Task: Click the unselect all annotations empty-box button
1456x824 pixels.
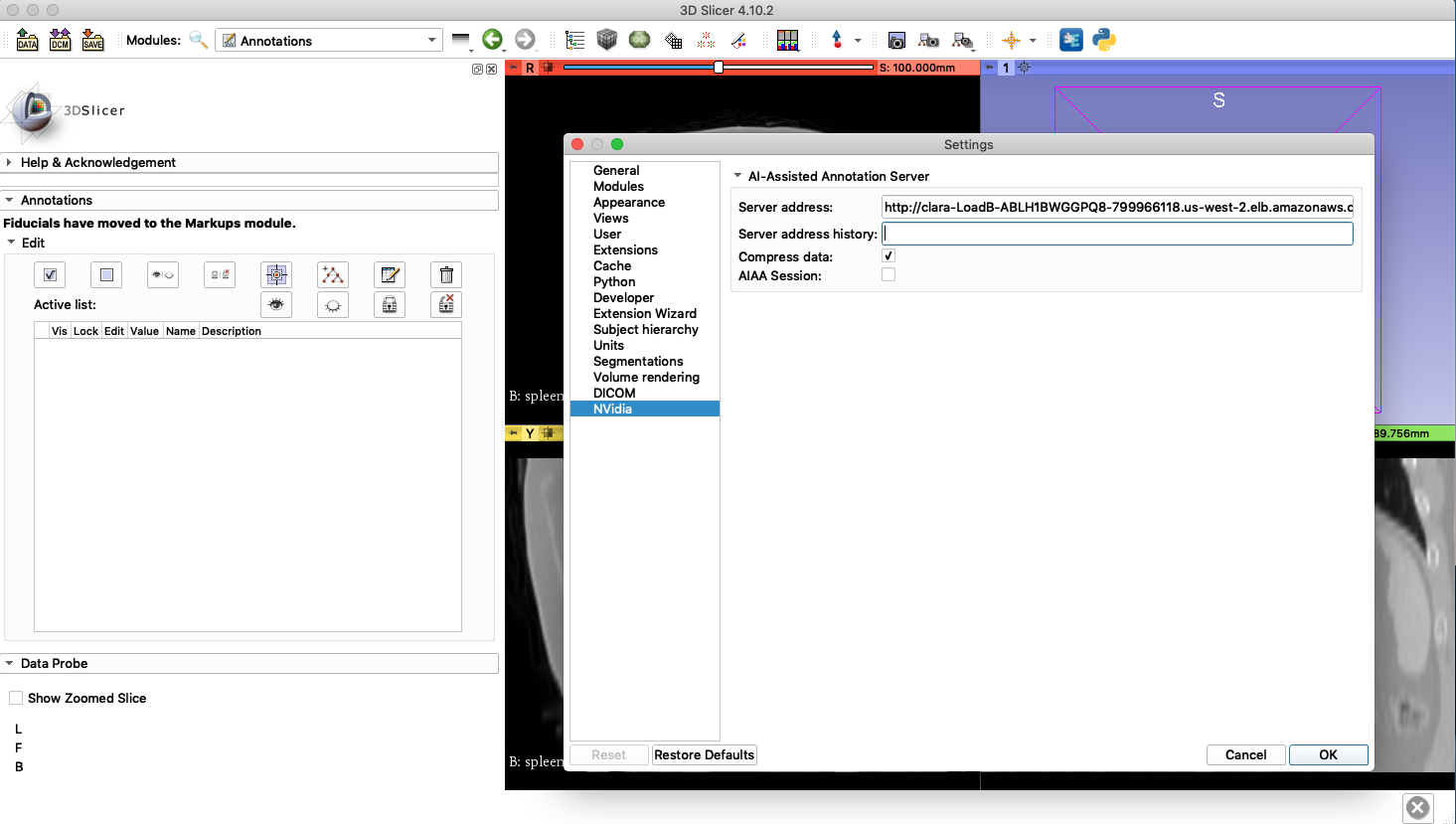Action: (106, 274)
